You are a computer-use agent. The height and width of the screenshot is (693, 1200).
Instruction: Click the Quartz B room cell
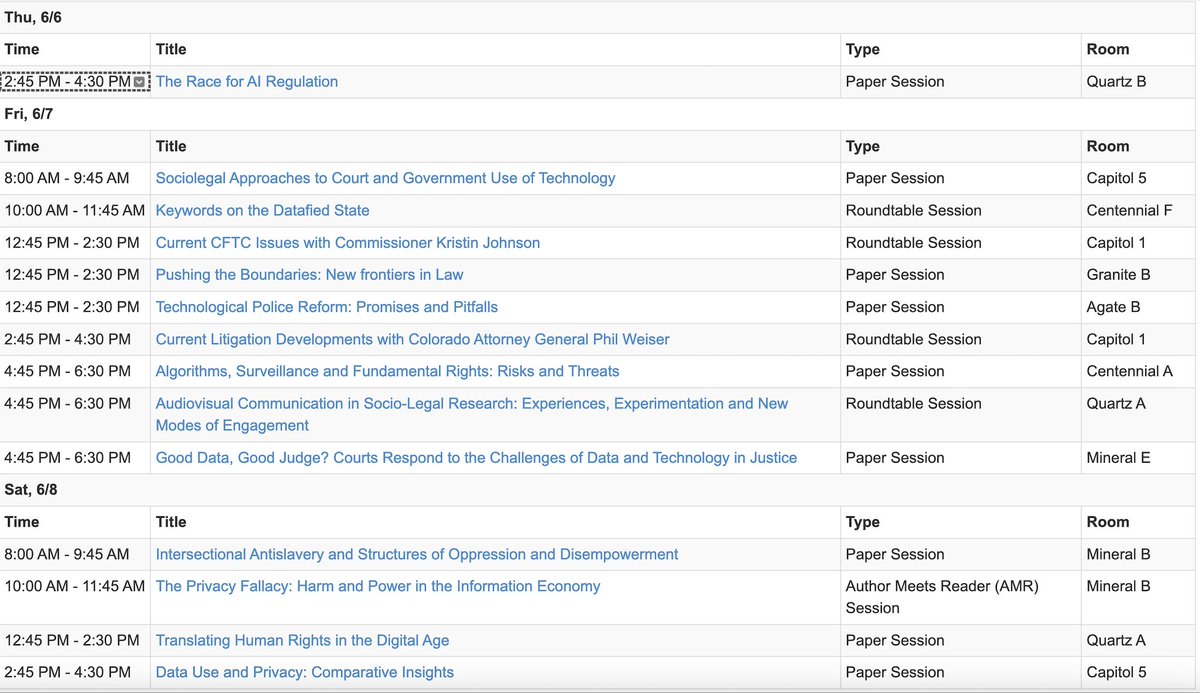pos(1117,82)
